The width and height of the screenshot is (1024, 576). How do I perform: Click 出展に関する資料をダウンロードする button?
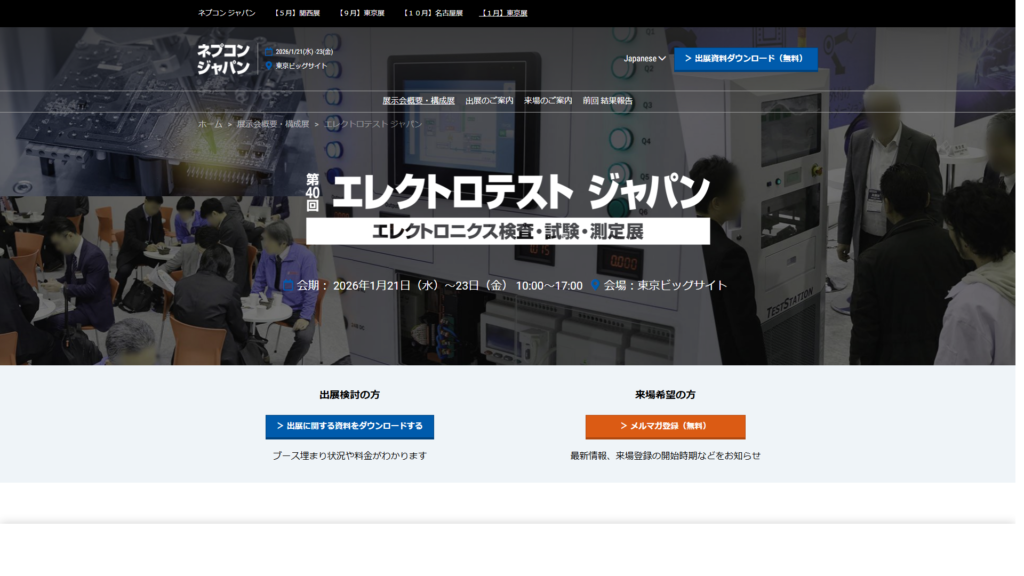(x=349, y=426)
